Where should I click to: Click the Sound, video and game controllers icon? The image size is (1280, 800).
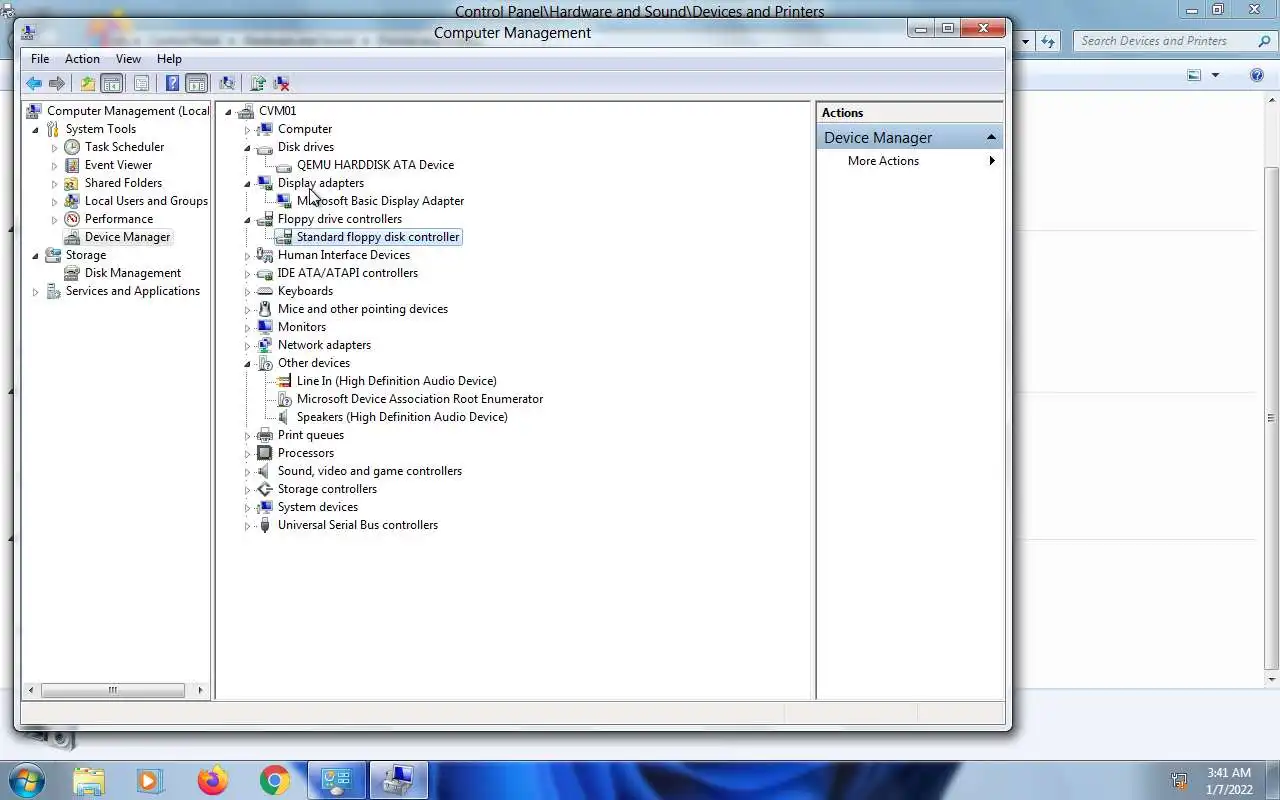[265, 471]
